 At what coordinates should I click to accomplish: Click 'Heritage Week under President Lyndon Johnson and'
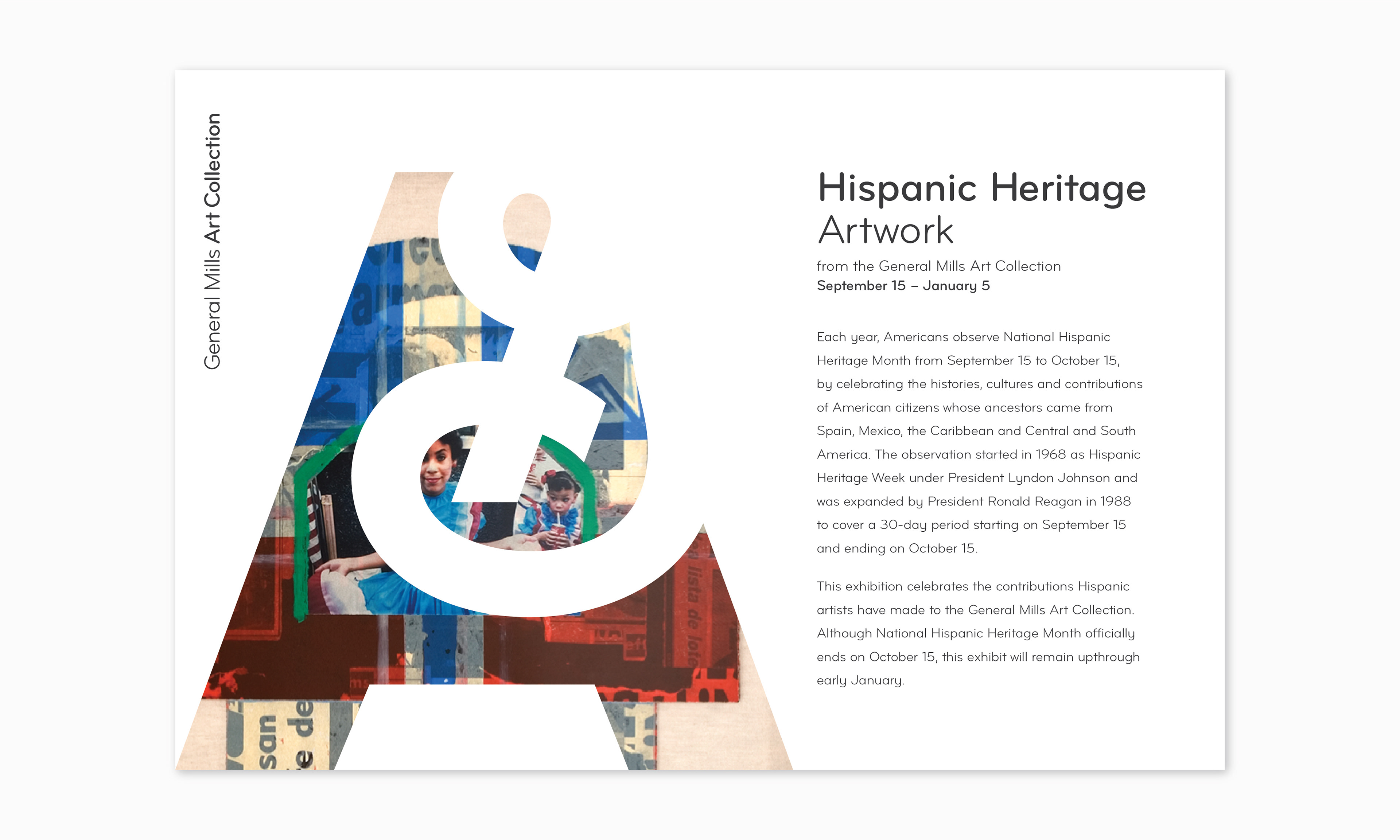(x=977, y=478)
